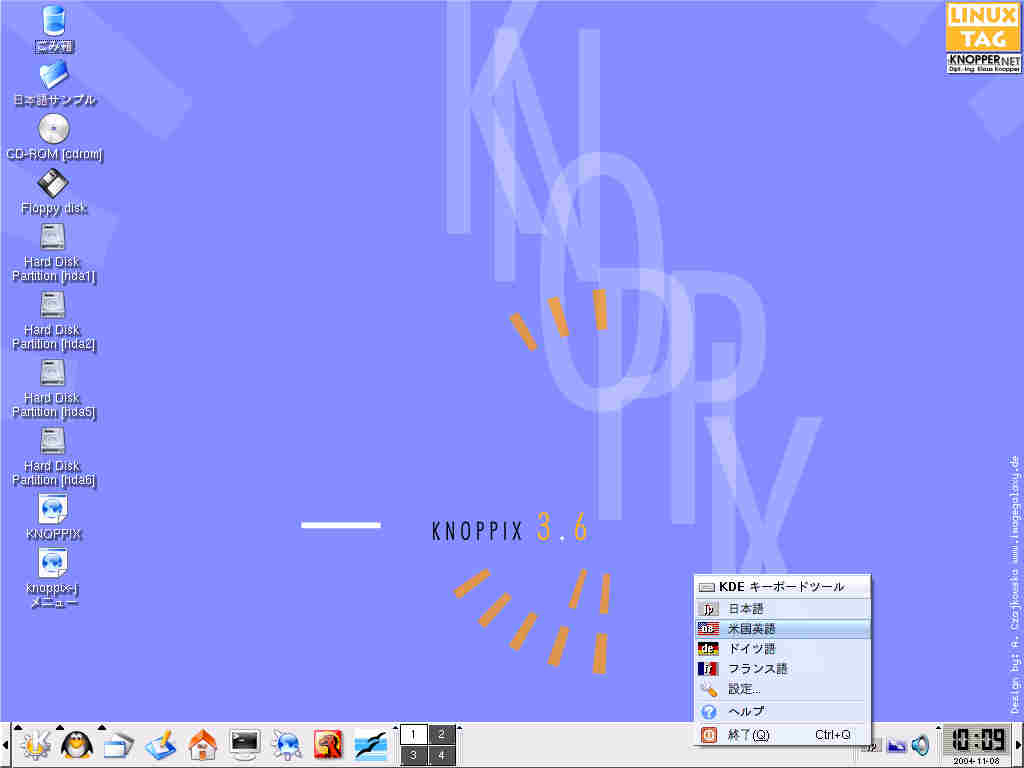Expand the arrow above K menu button
This screenshot has width=1024, height=768.
click(x=18, y=727)
